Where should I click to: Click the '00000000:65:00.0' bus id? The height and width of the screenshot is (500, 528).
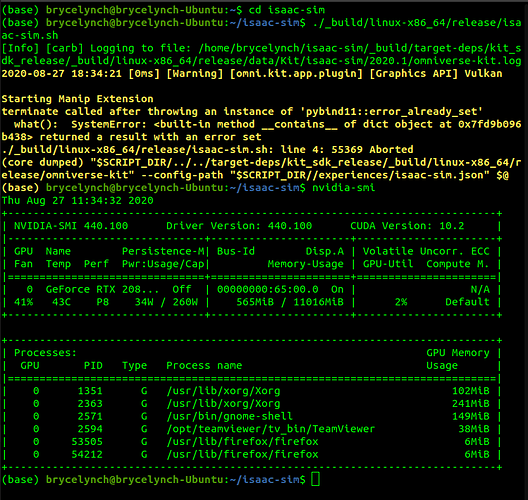(x=268, y=289)
